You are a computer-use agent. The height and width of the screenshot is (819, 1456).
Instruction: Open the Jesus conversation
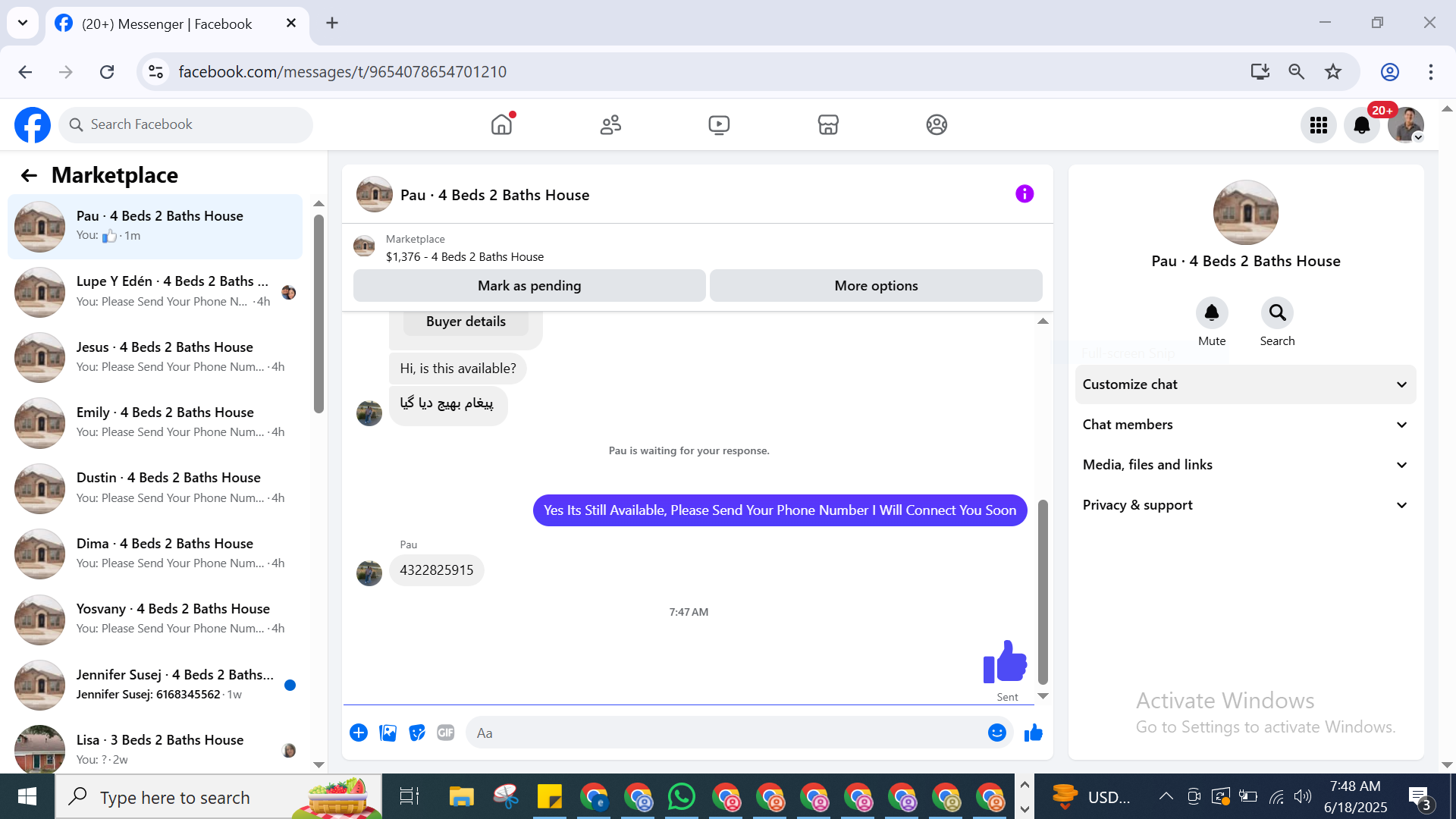(155, 357)
